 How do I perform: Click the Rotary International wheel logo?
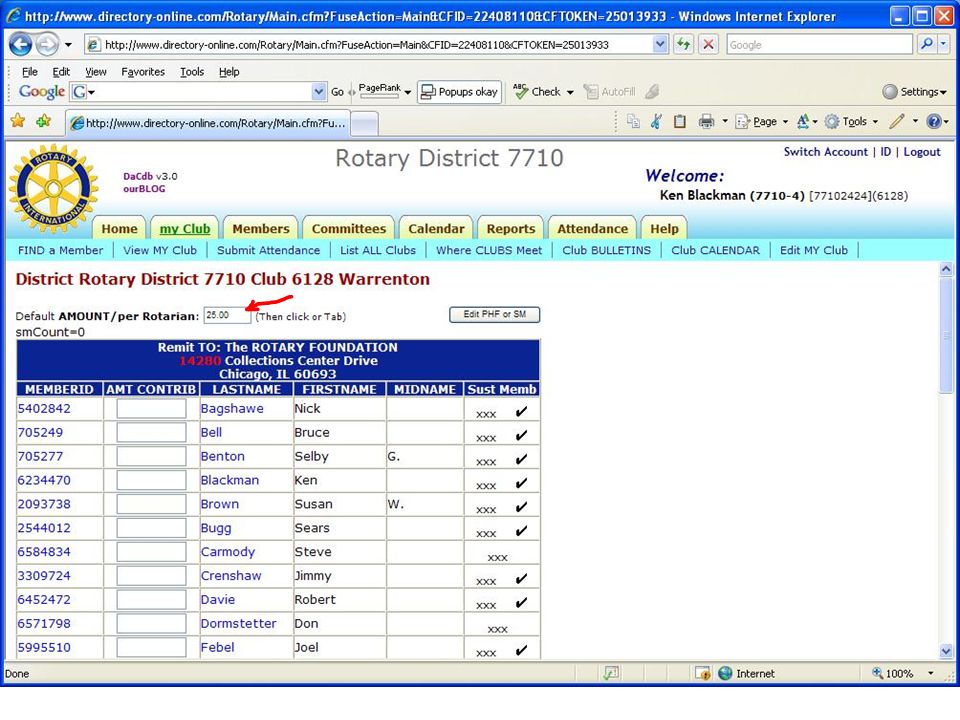point(53,189)
